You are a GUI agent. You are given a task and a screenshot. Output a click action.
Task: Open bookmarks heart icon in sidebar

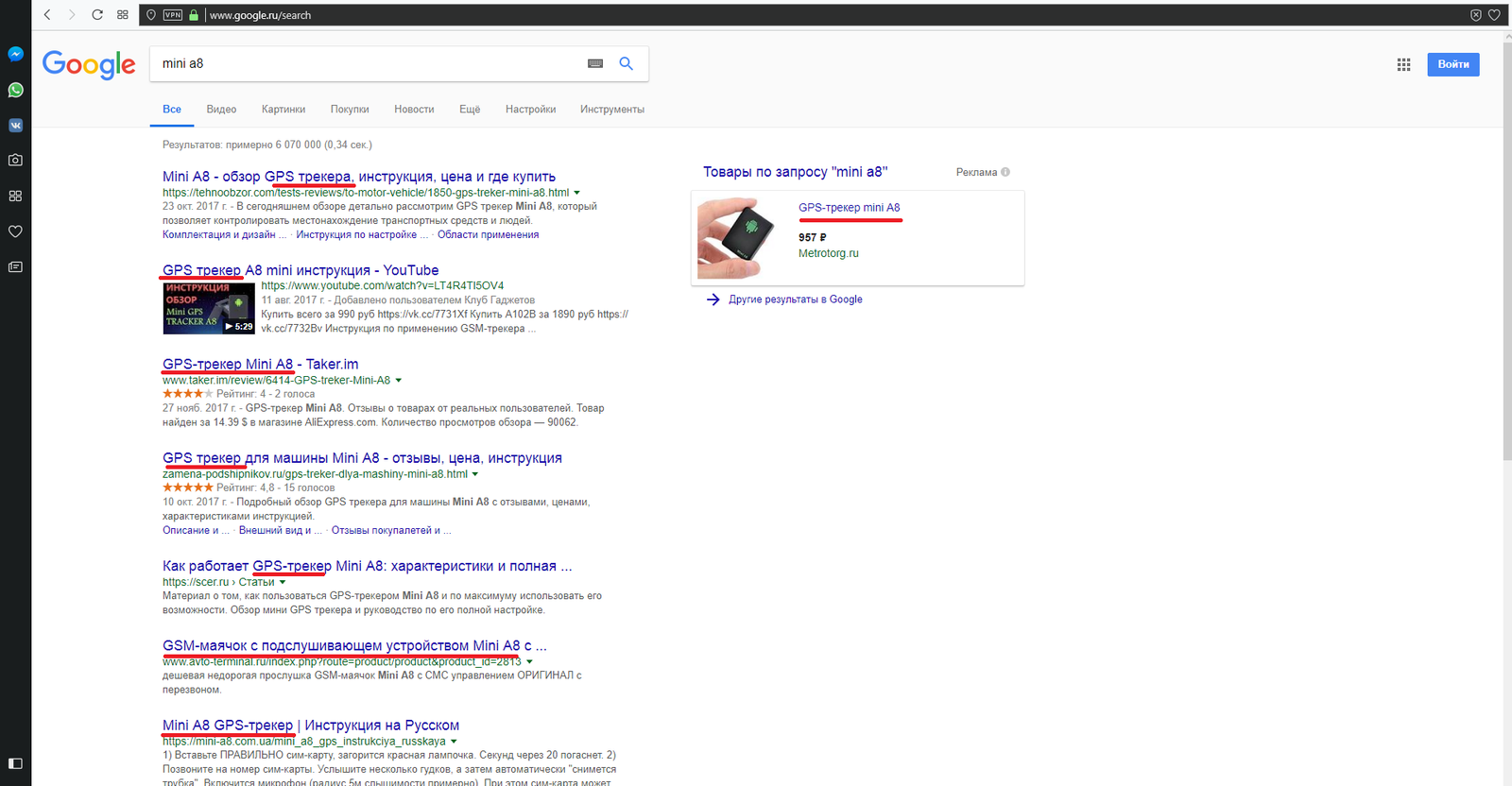(15, 231)
